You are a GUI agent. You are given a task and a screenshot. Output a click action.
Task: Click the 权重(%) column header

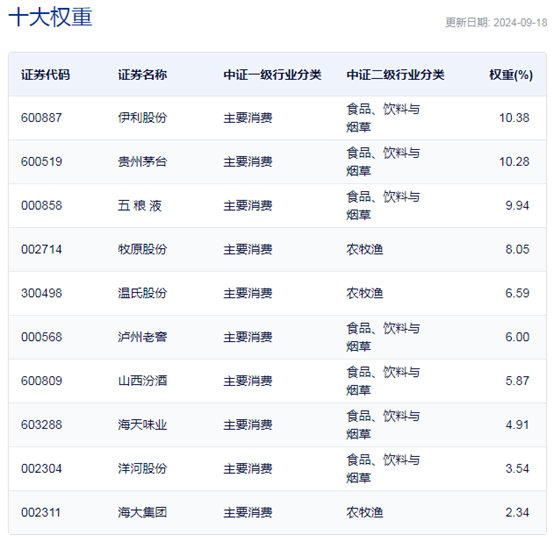point(511,75)
